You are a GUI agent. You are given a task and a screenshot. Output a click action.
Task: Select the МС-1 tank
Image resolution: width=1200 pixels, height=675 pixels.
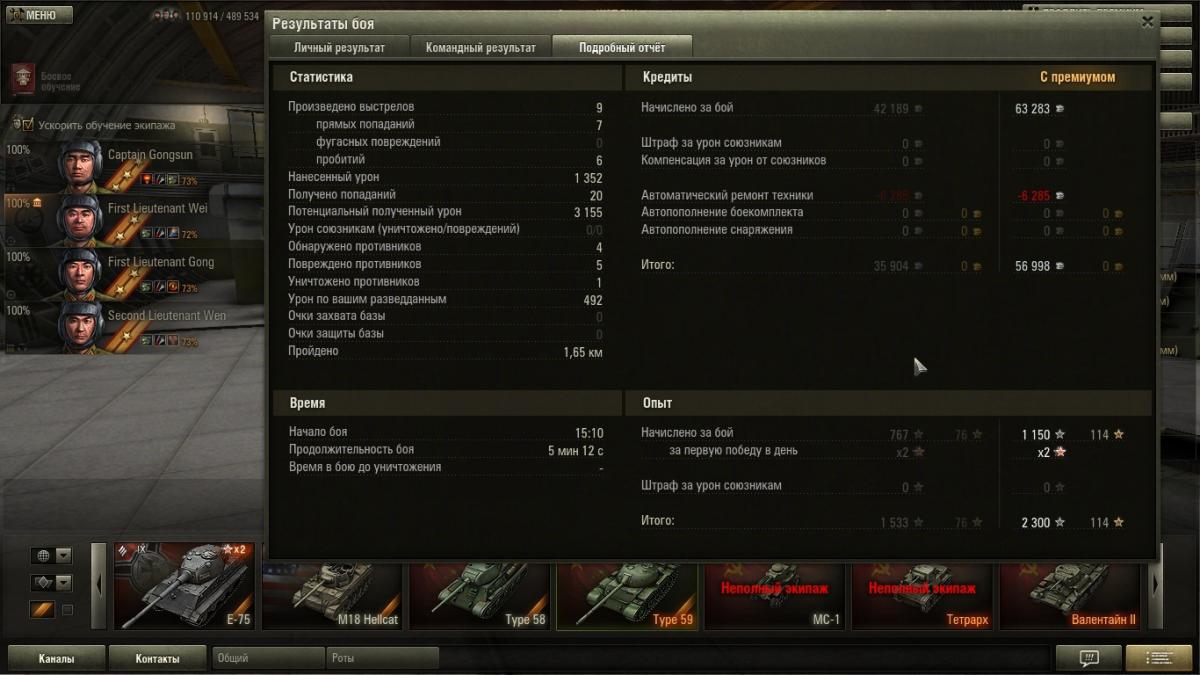point(775,596)
